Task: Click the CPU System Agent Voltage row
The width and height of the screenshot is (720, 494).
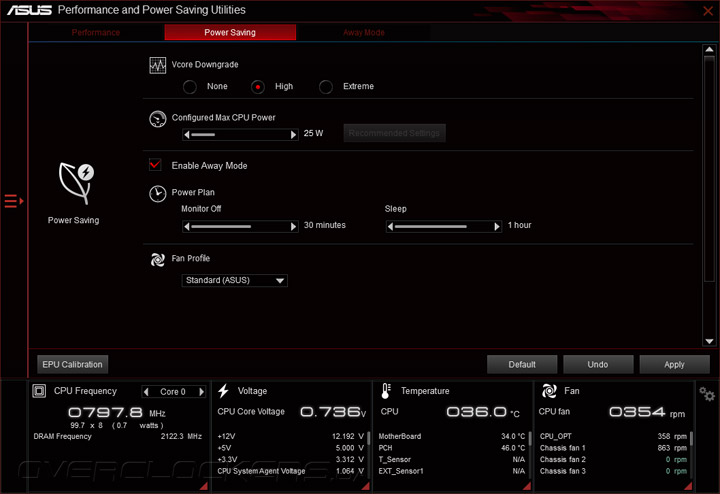Action: coord(291,471)
